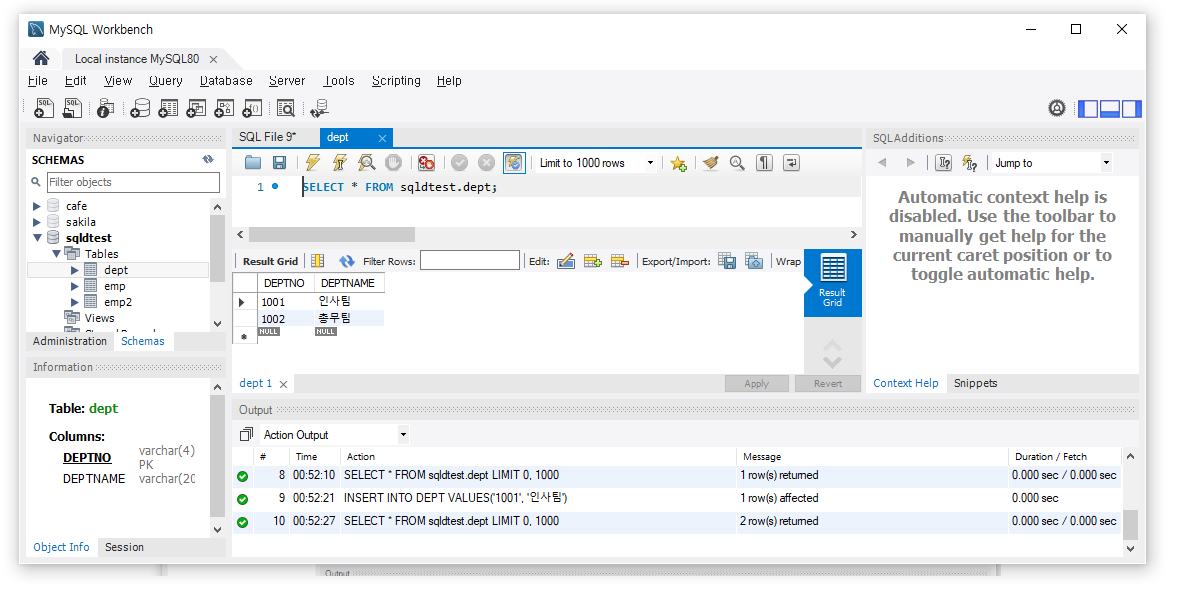Create a new view icon
Image resolution: width=1181 pixels, height=590 pixels.
tap(196, 109)
